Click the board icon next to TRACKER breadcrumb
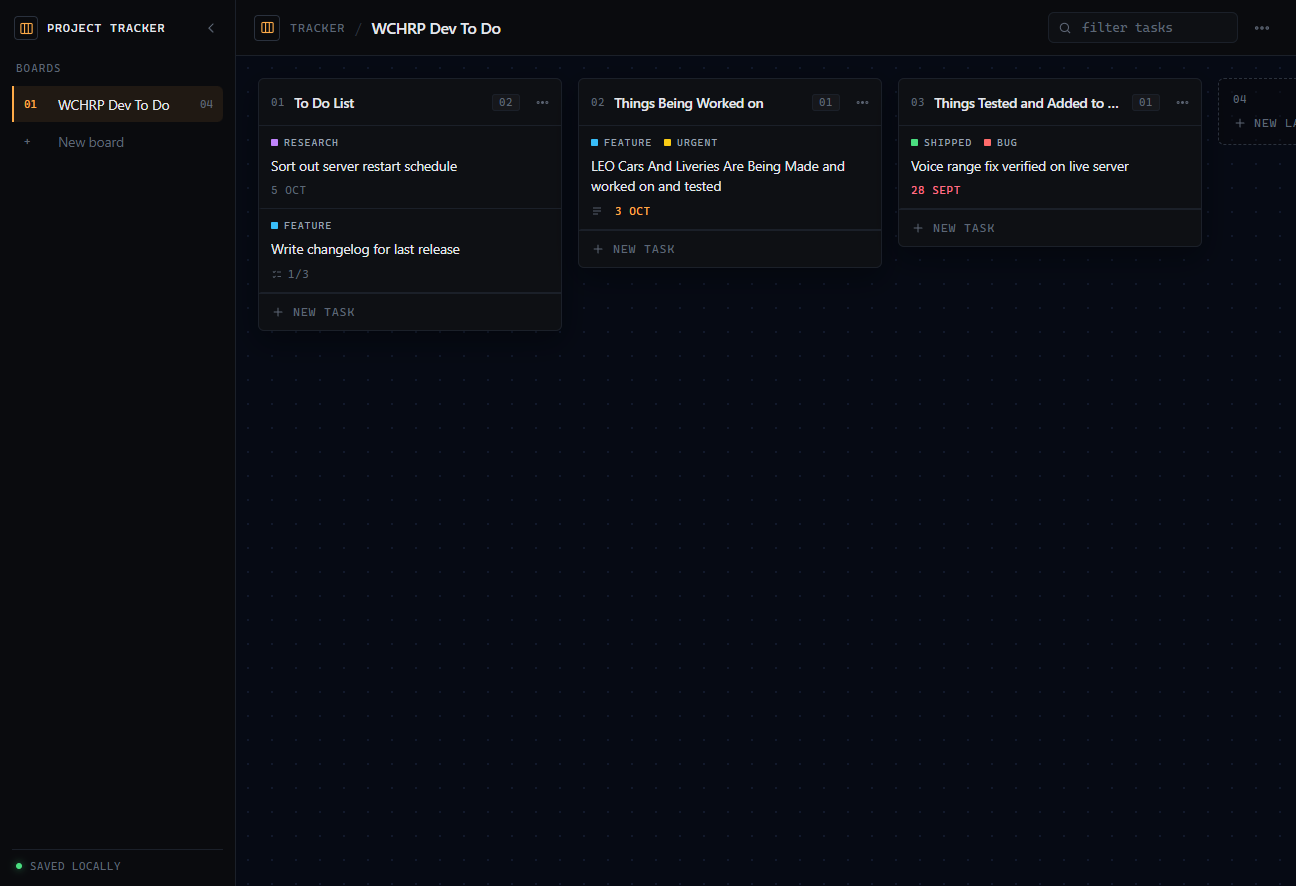This screenshot has width=1296, height=886. tap(267, 28)
